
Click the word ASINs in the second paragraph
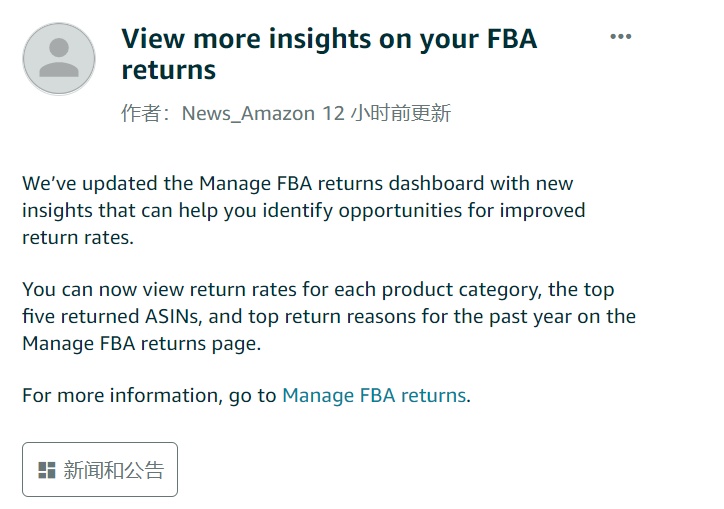[x=174, y=316]
